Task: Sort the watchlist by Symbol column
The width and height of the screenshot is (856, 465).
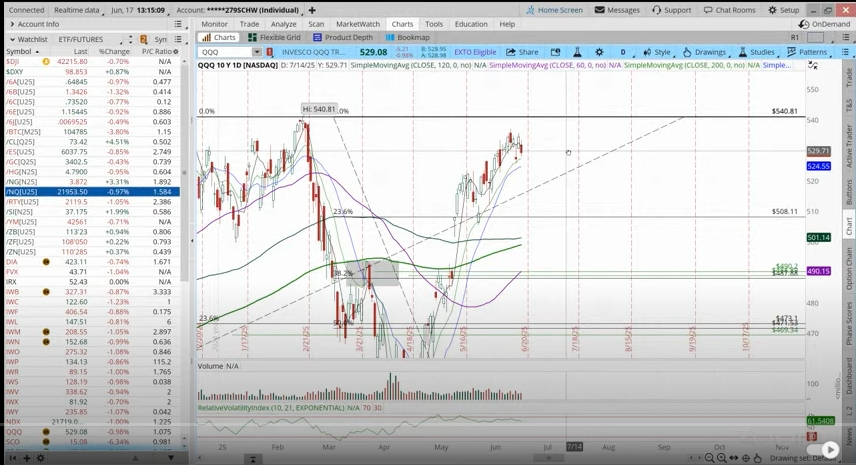Action: (22, 51)
